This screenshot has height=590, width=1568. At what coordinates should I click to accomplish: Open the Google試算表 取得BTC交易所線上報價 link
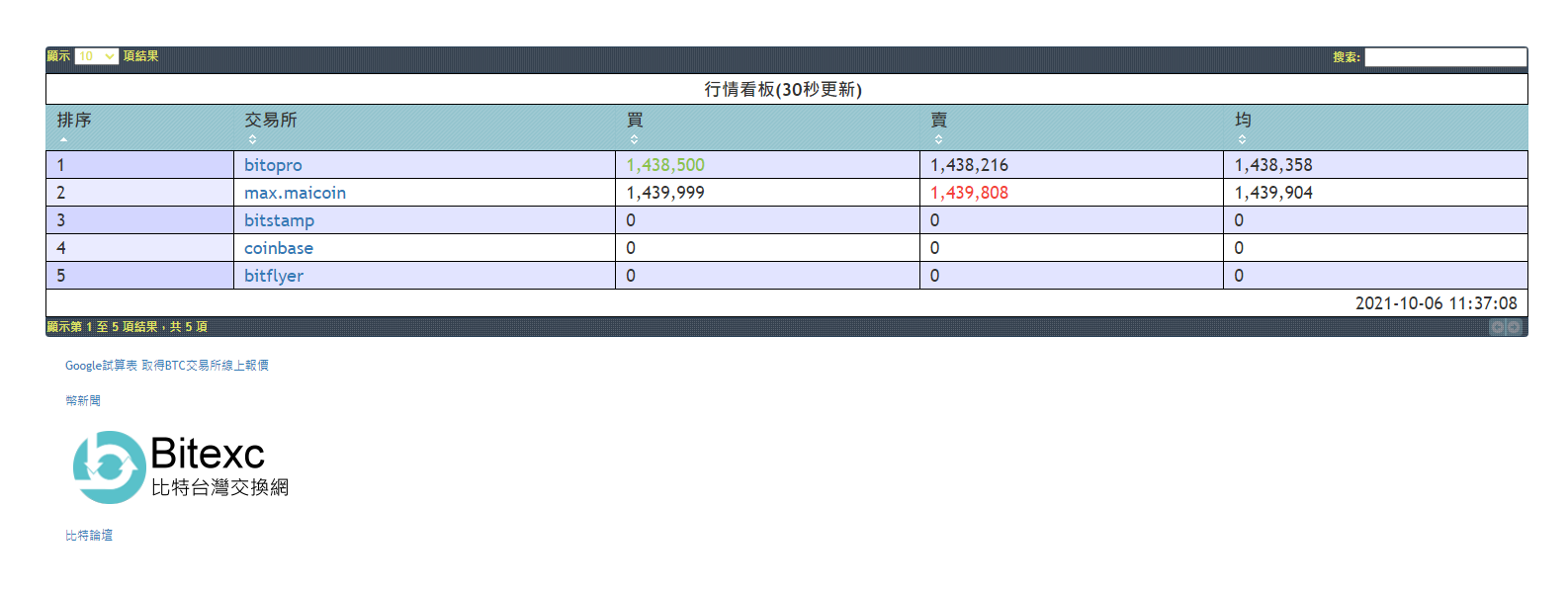[167, 366]
